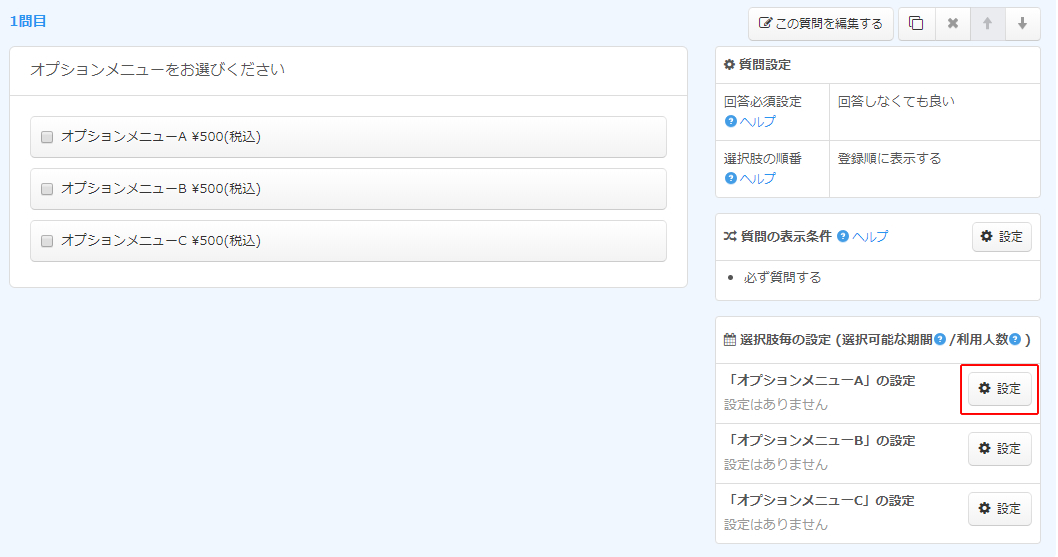The height and width of the screenshot is (557, 1058).
Task: Move question down with arrow icon
Action: point(1022,24)
